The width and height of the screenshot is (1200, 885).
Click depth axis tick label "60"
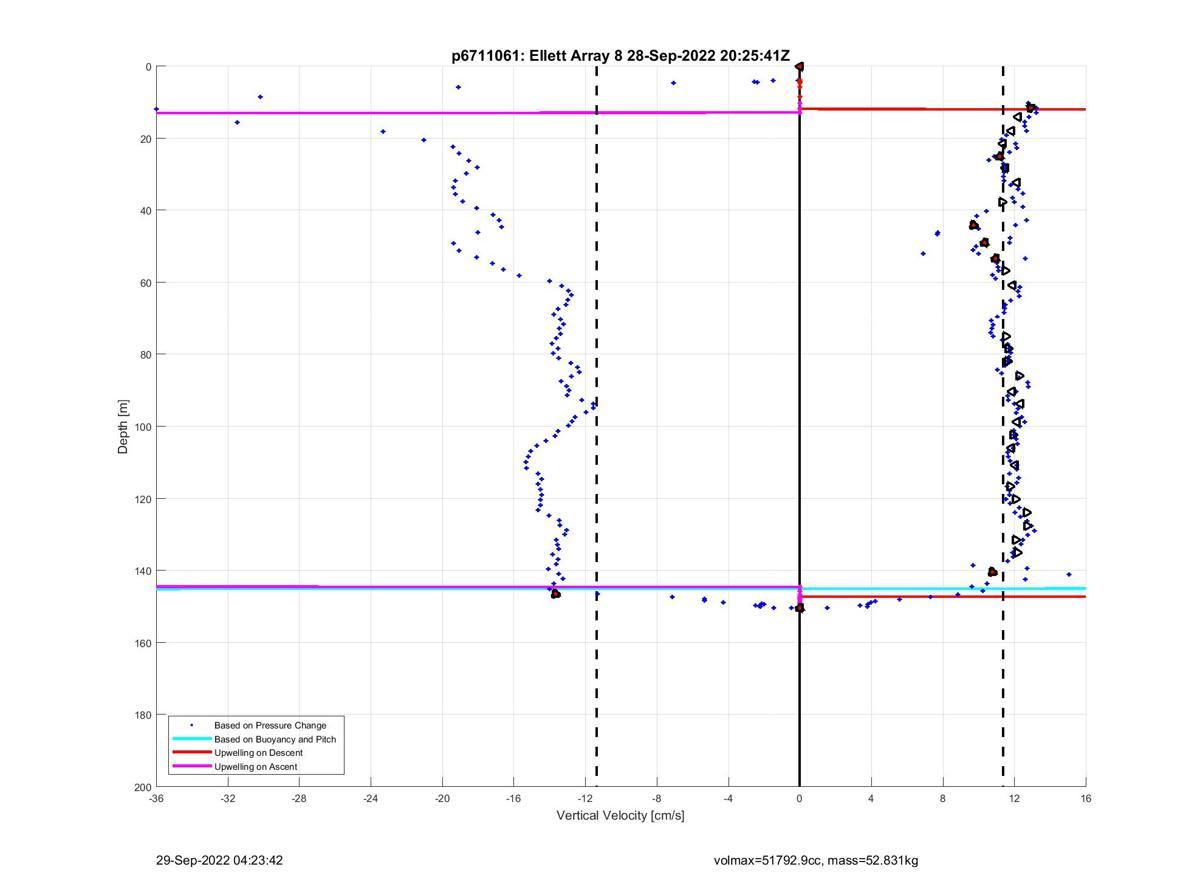(x=146, y=283)
